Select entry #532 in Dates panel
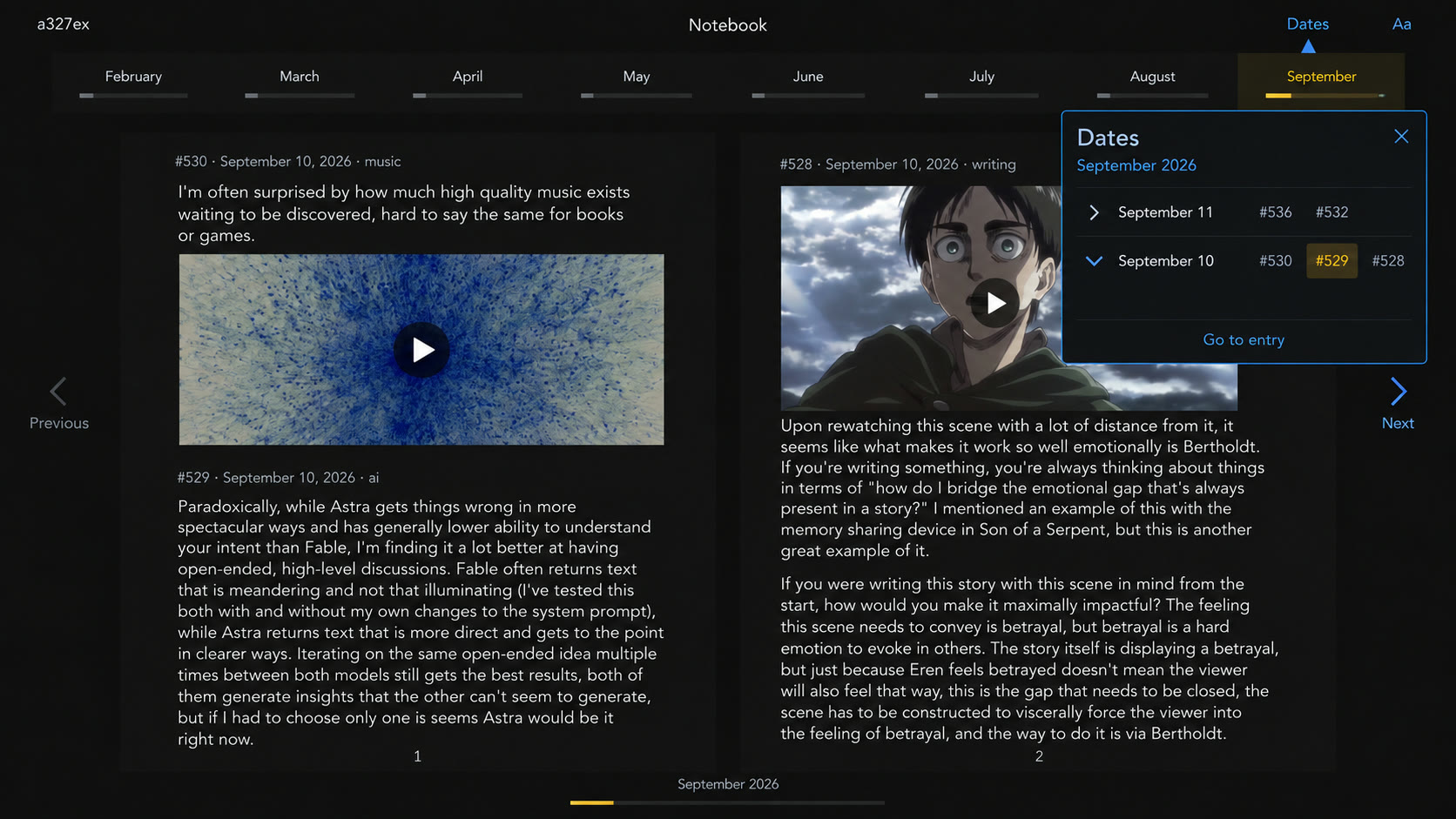 [x=1331, y=212]
